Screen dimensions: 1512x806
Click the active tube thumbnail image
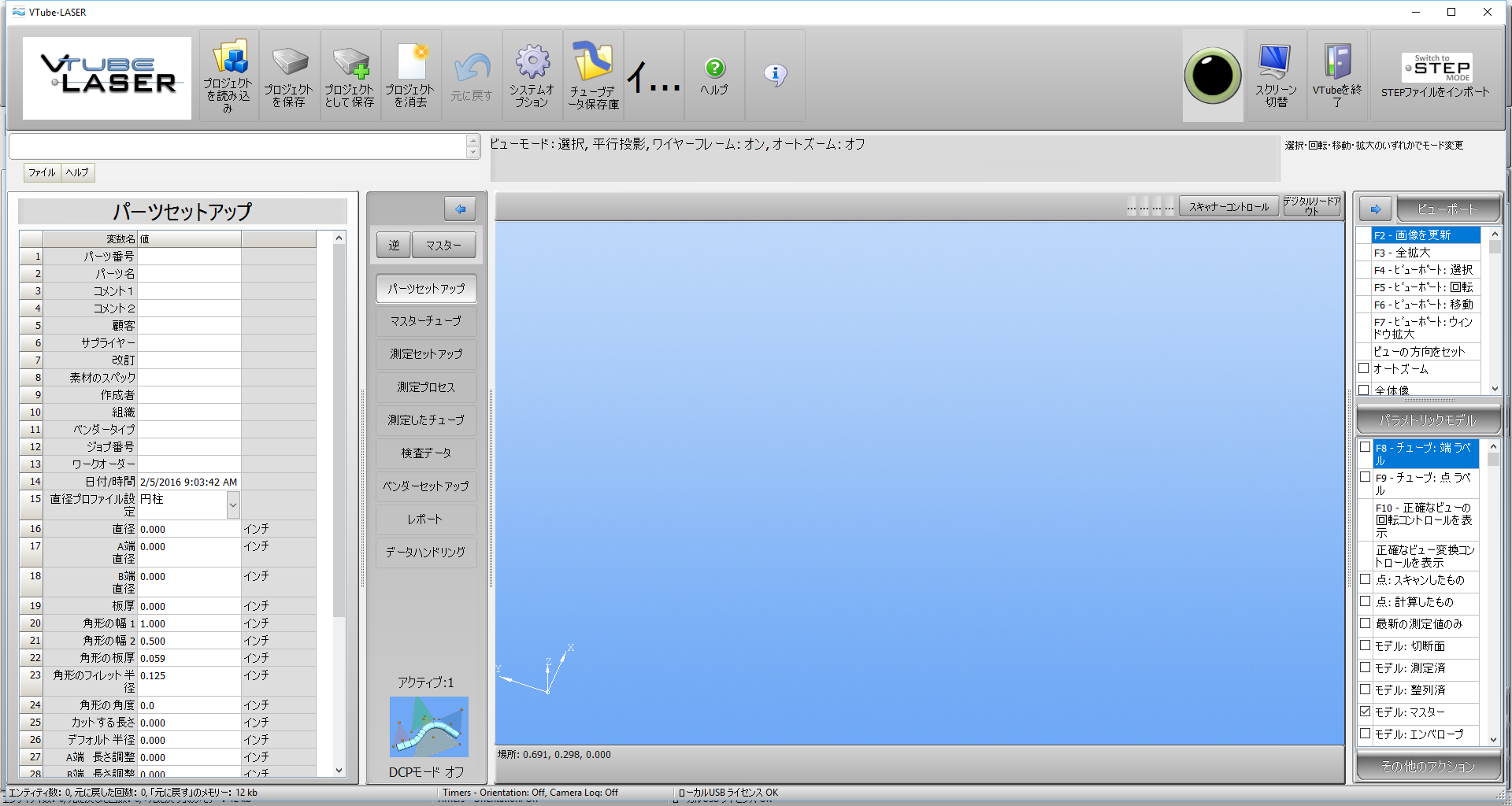(x=429, y=727)
